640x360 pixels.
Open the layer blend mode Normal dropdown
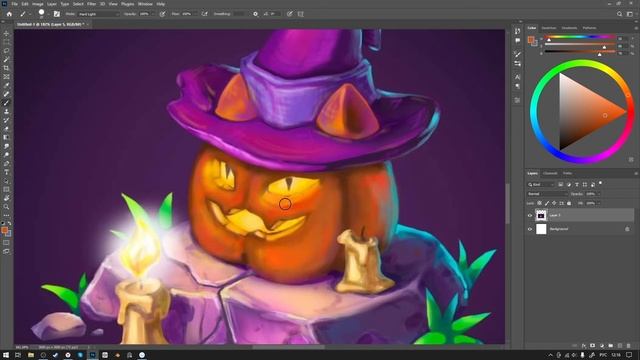click(547, 194)
